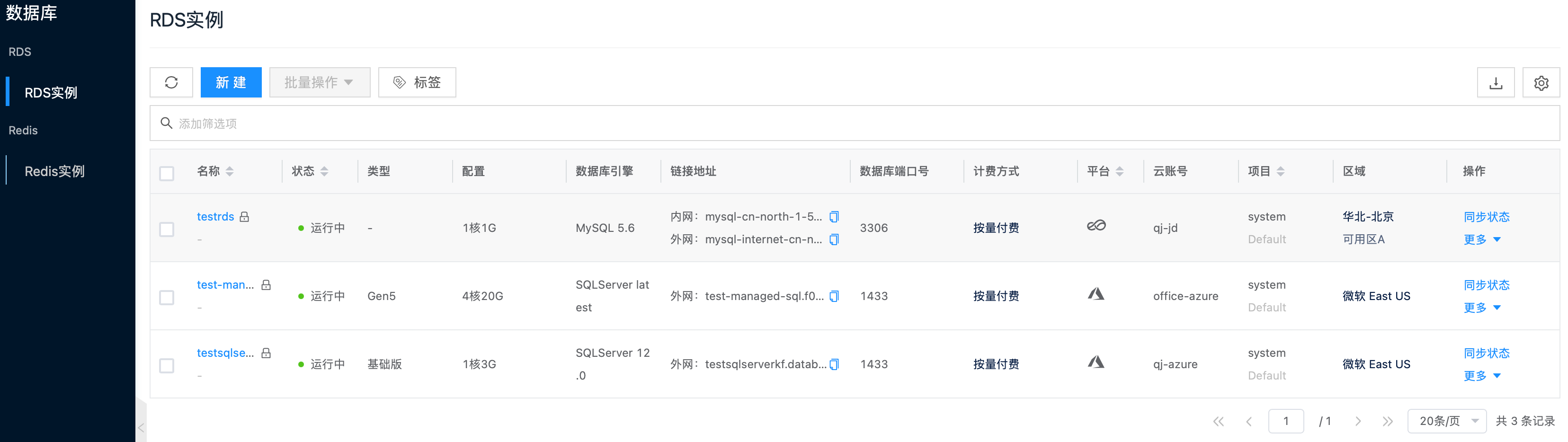
Task: Open column settings gear icon
Action: pyautogui.click(x=1541, y=83)
